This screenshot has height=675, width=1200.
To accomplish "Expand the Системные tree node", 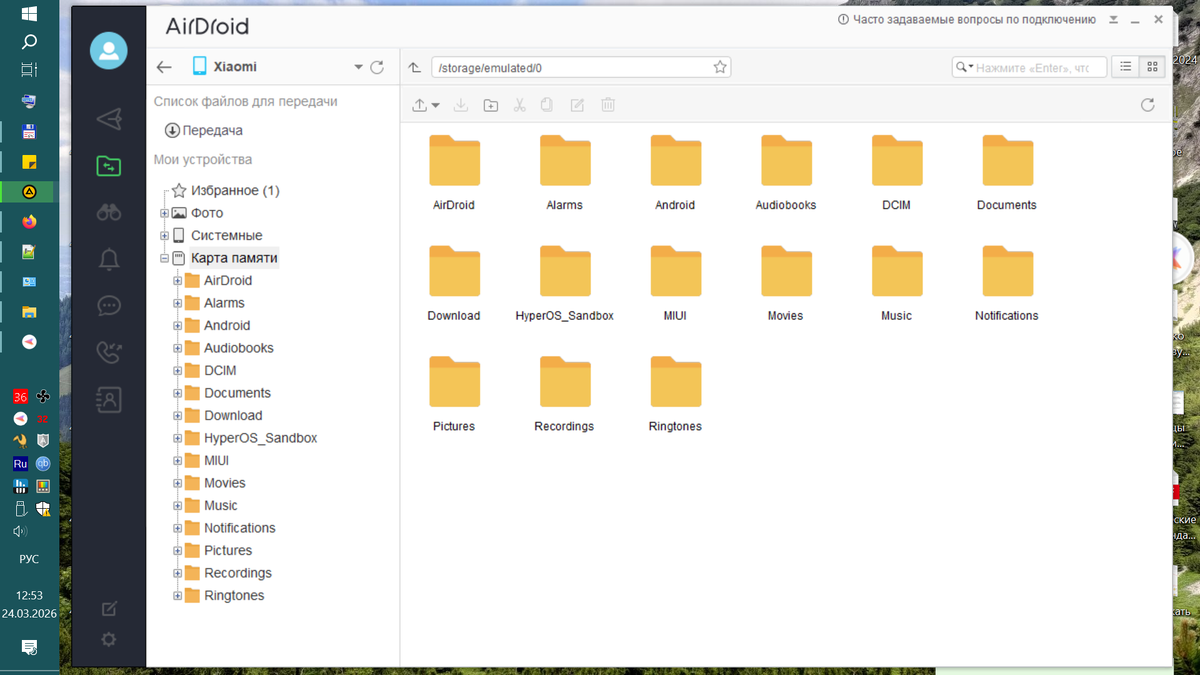I will click(165, 236).
